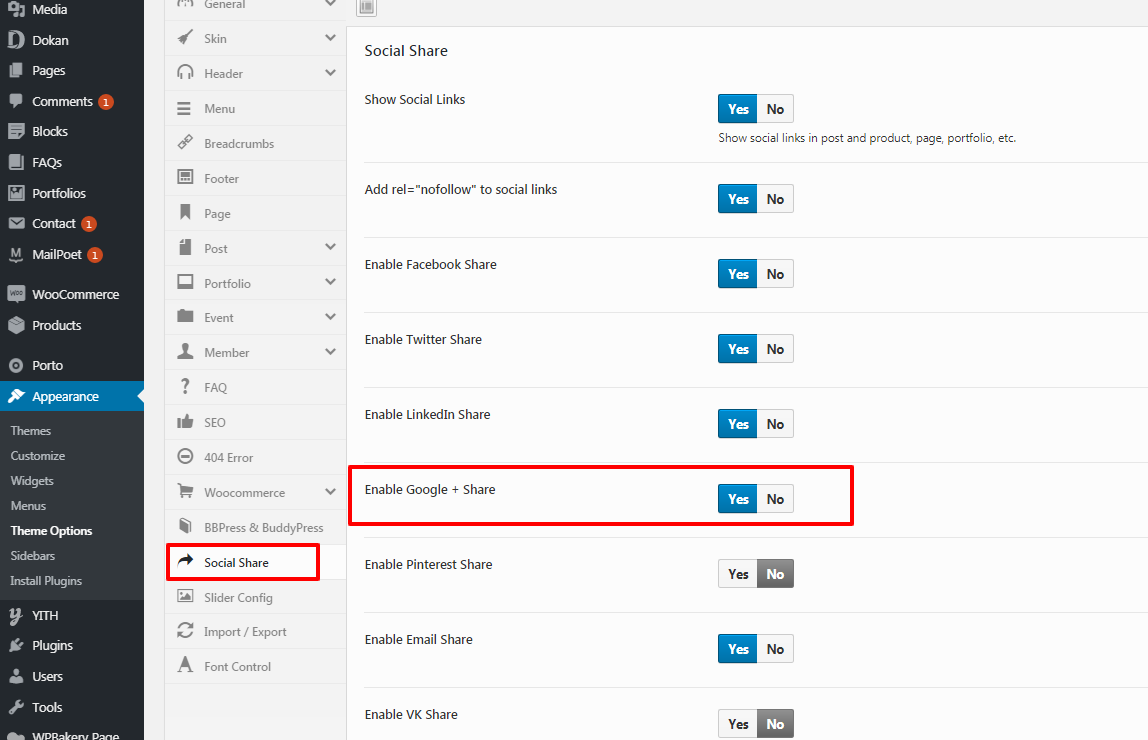Viewport: 1148px width, 740px height.
Task: Click the Pages icon in admin sidebar
Action: [16, 71]
